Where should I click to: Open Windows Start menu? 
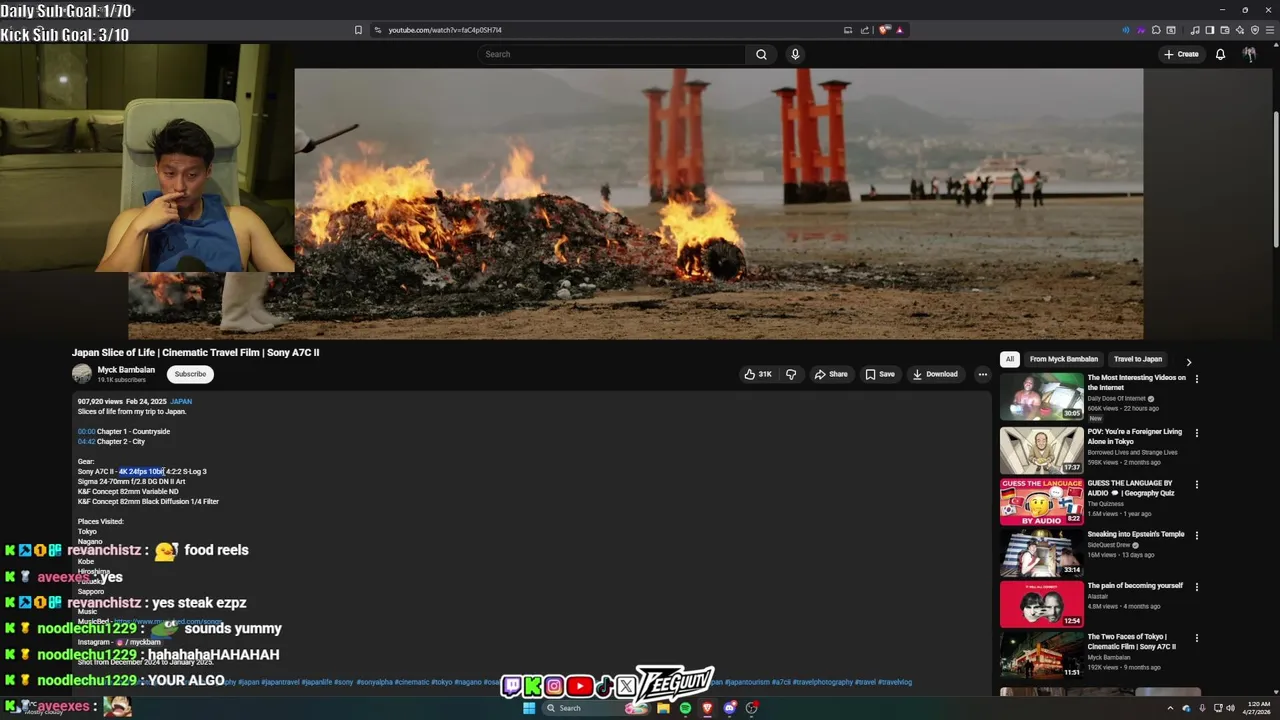tap(529, 708)
